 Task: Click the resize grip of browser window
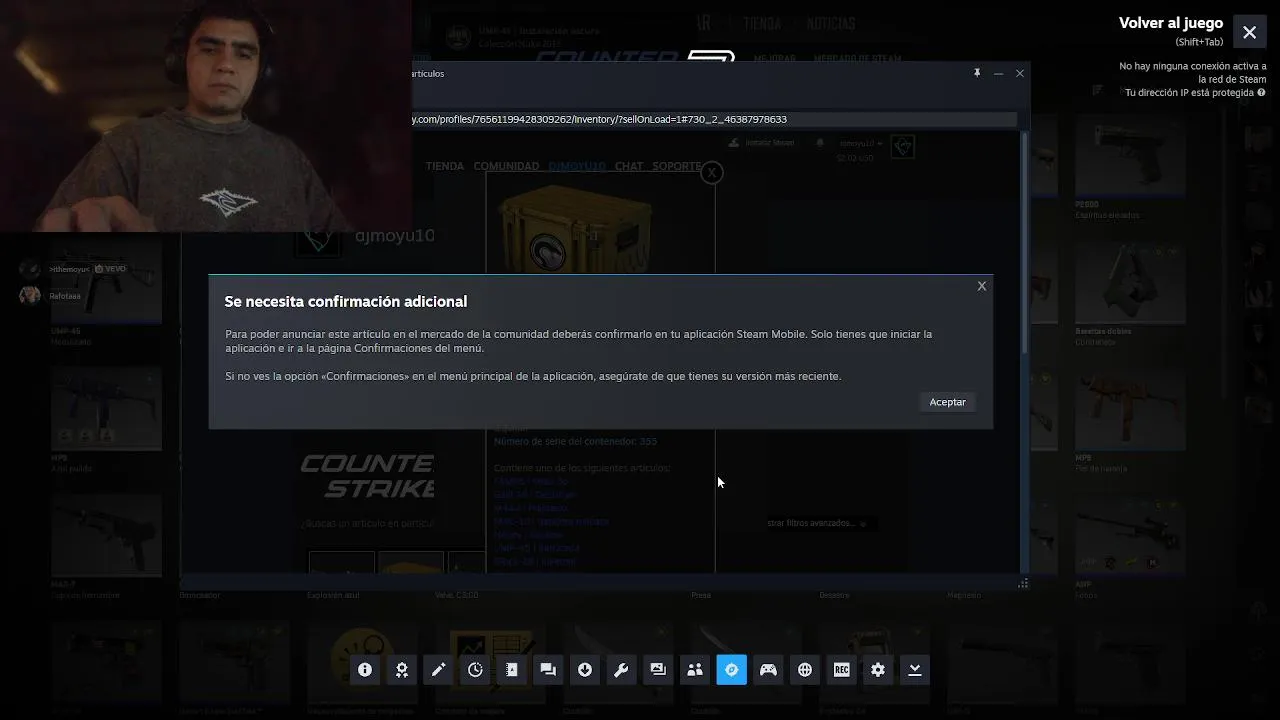pyautogui.click(x=1022, y=583)
